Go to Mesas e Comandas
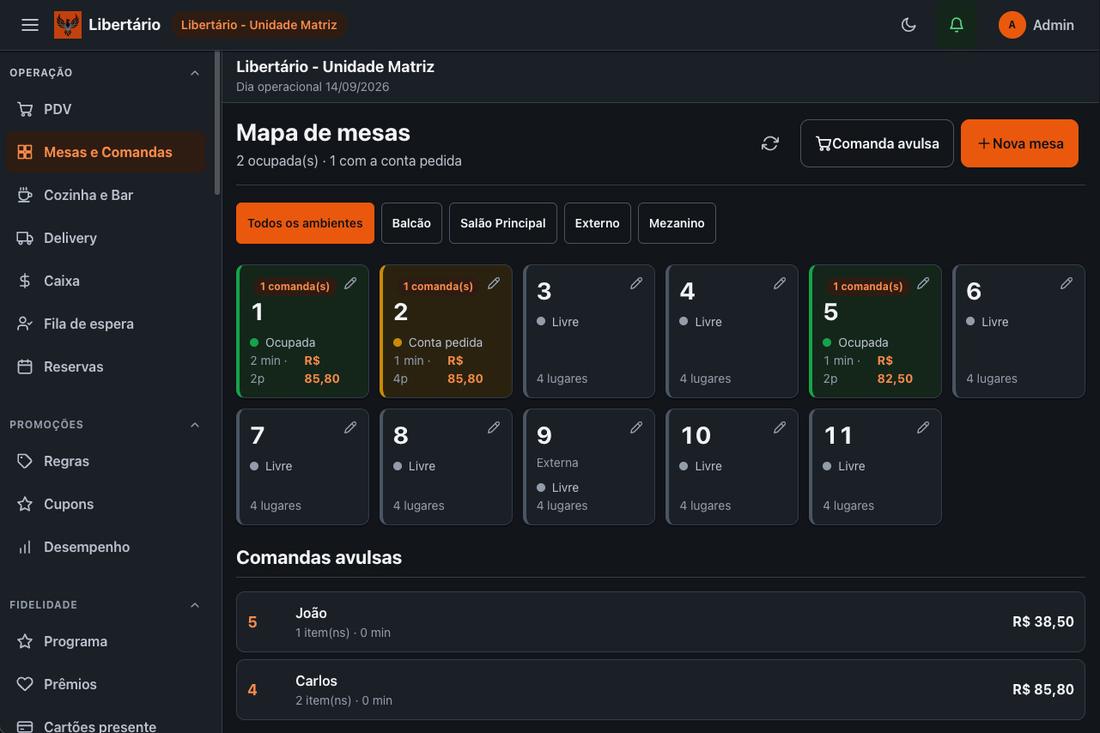This screenshot has height=733, width=1100. click(x=105, y=152)
